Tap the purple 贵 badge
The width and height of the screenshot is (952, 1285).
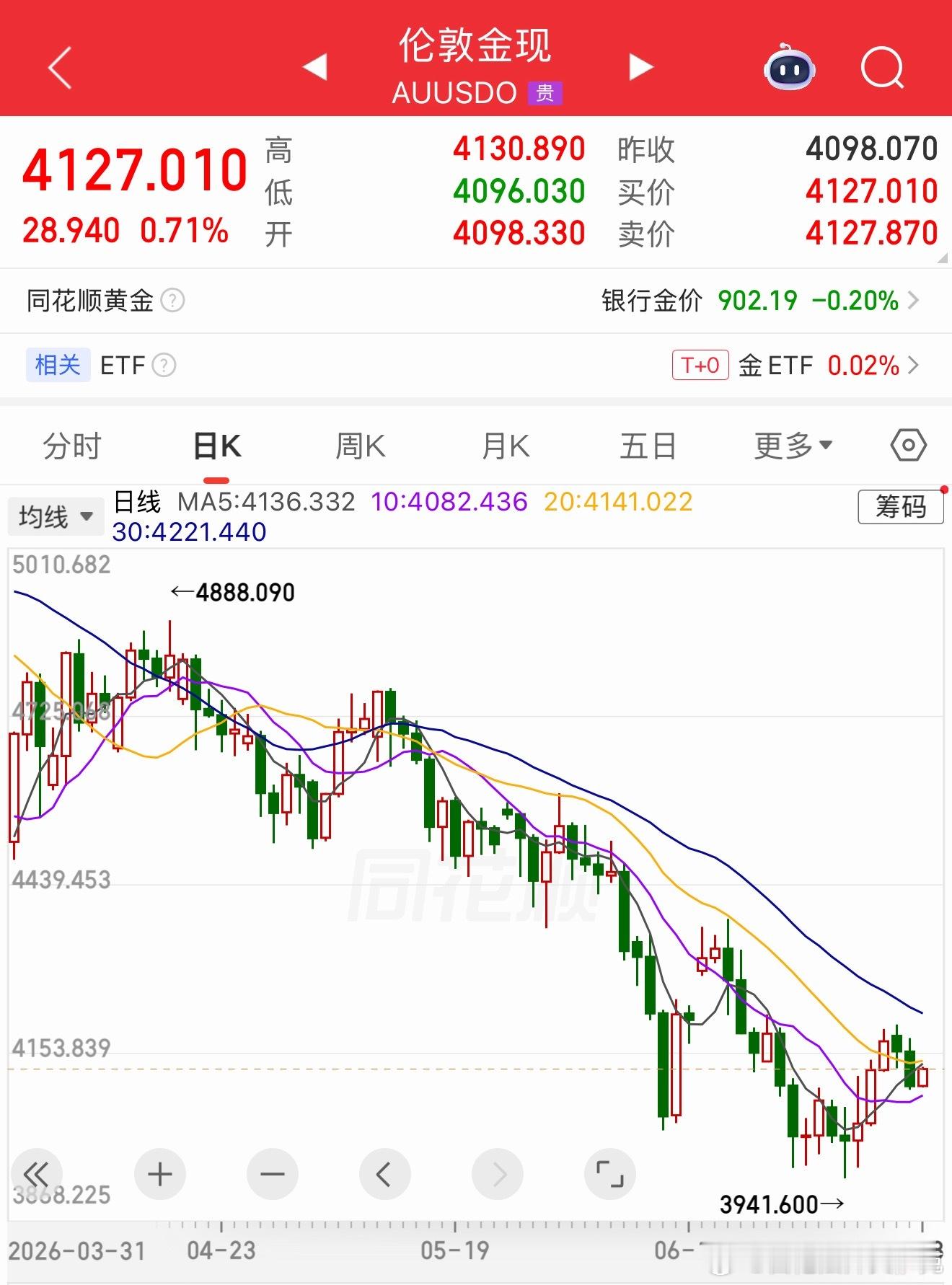pos(545,93)
